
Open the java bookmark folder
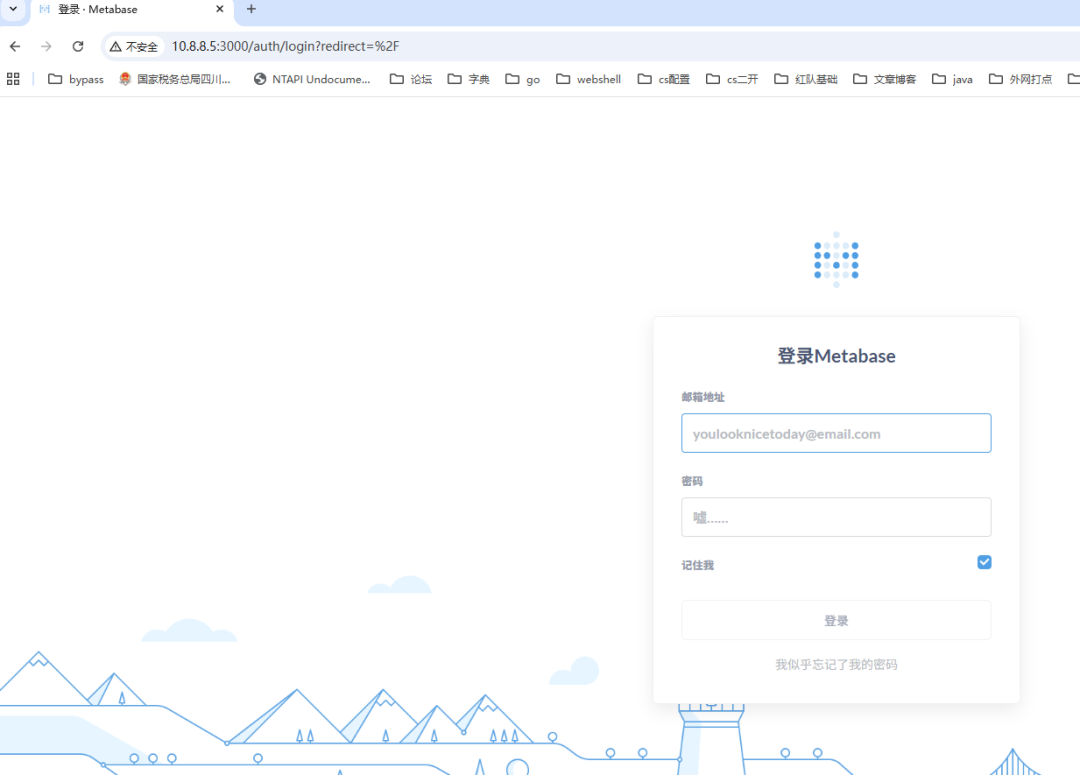[952, 79]
